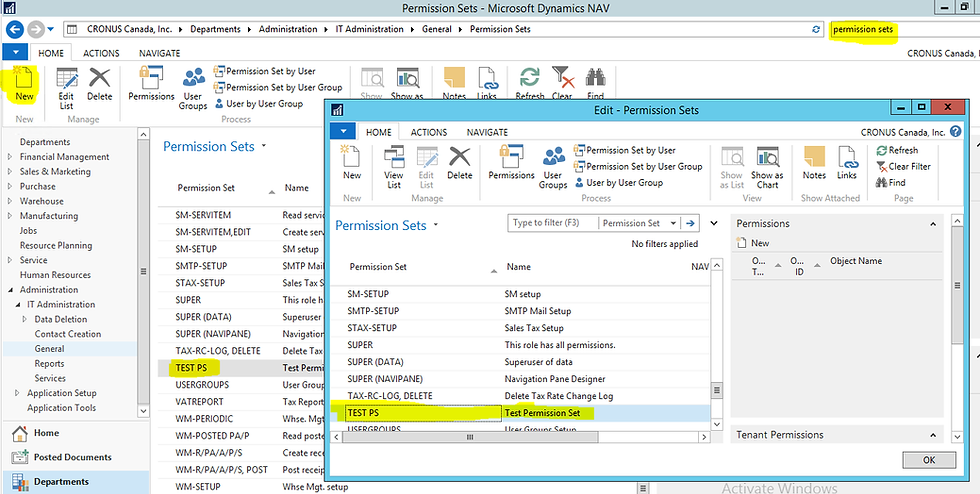Expand Purchase tree node
Screen dimensions: 980x494
click(x=10, y=186)
